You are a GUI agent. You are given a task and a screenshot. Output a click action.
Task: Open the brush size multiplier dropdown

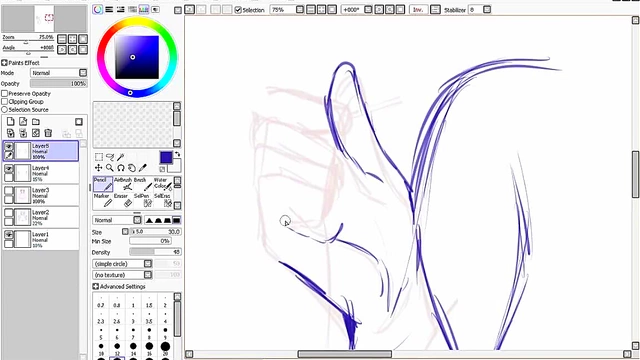coord(125,231)
